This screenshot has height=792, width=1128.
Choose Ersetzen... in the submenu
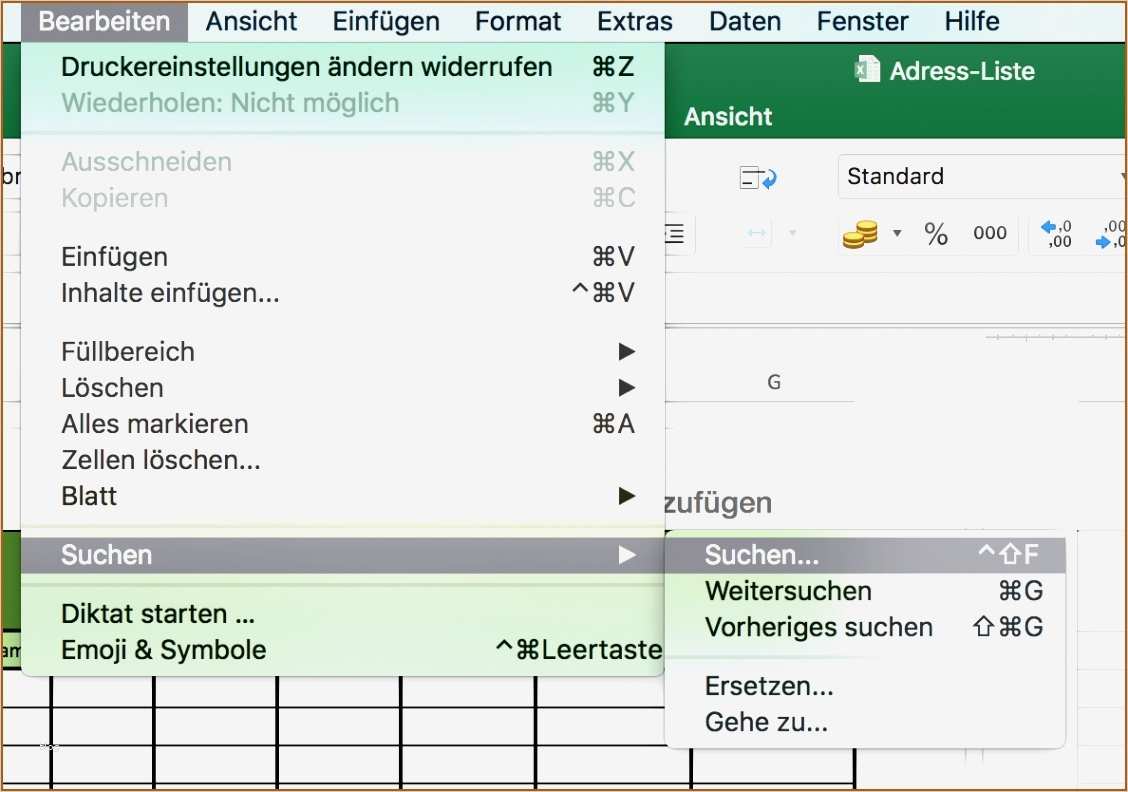[865, 686]
